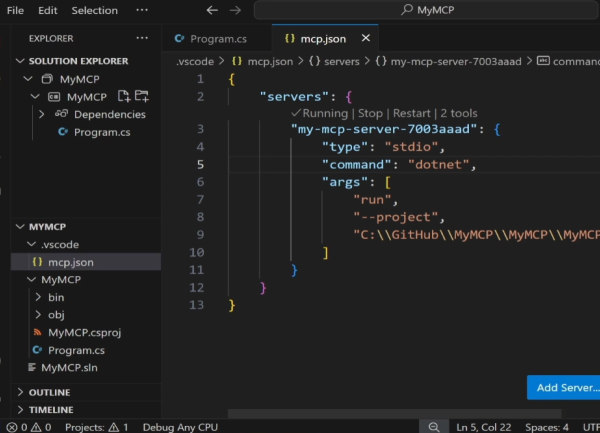Open the Selection menu

pyautogui.click(x=95, y=10)
